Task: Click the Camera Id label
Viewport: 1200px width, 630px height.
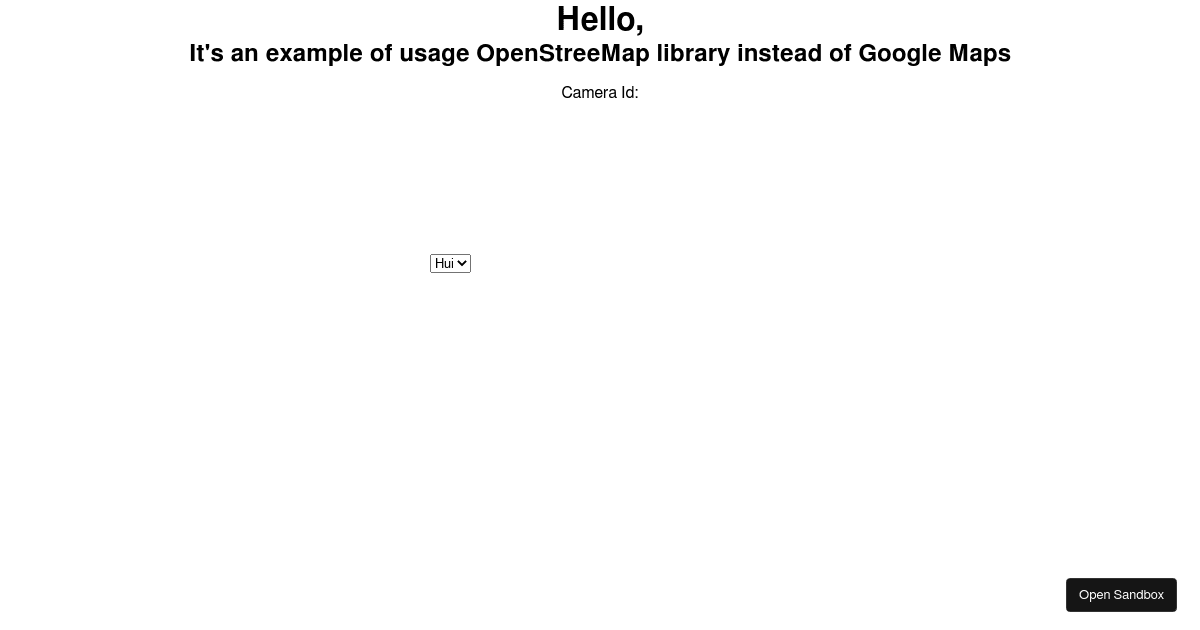Action: [x=599, y=92]
